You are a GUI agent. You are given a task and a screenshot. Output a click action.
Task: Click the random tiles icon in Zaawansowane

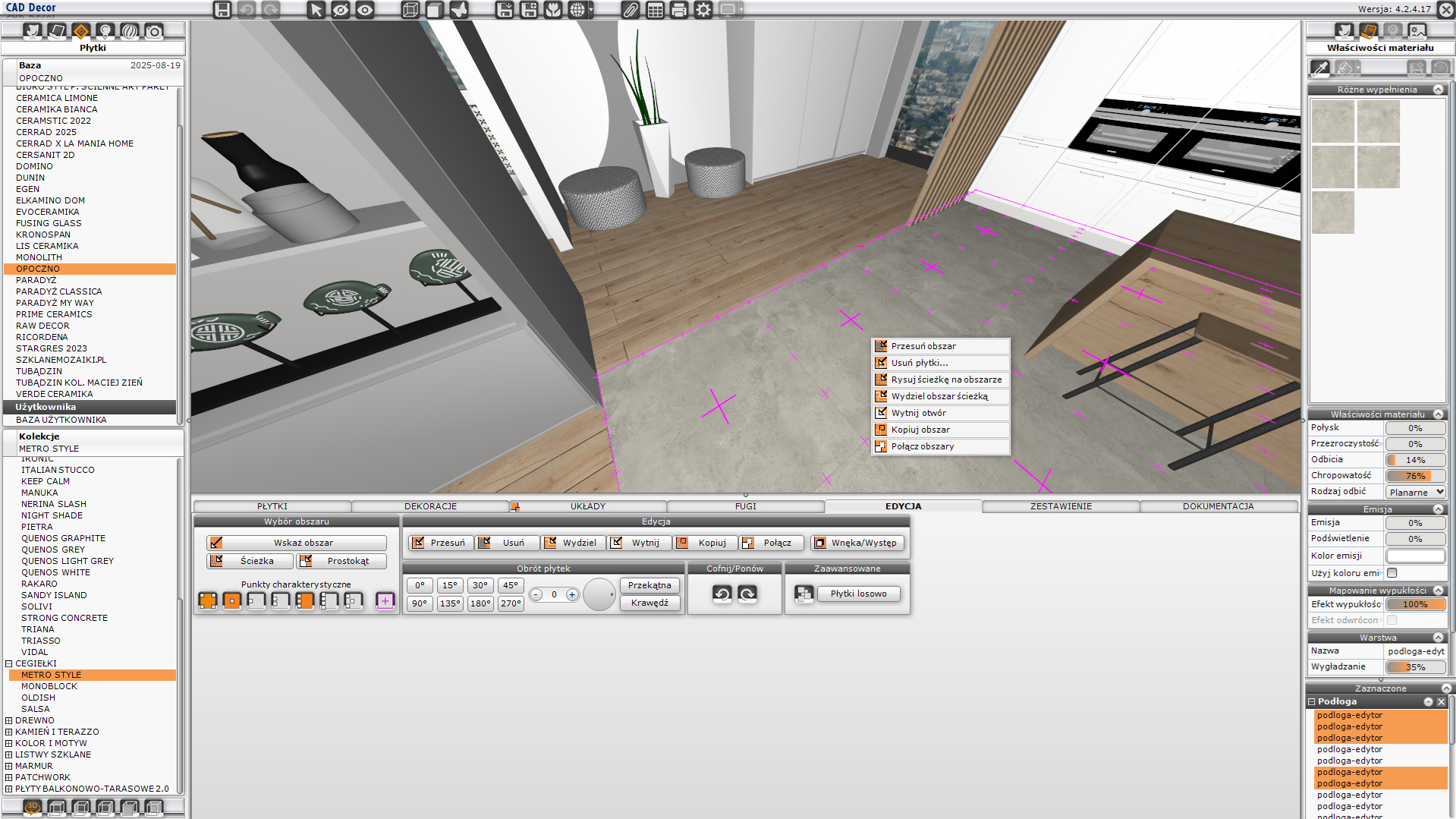[803, 594]
